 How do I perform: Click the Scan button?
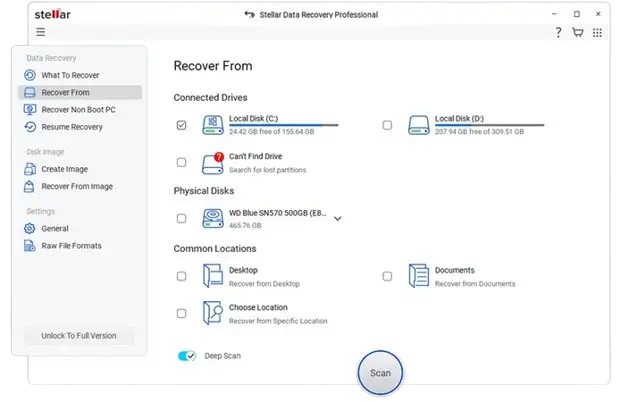click(380, 373)
